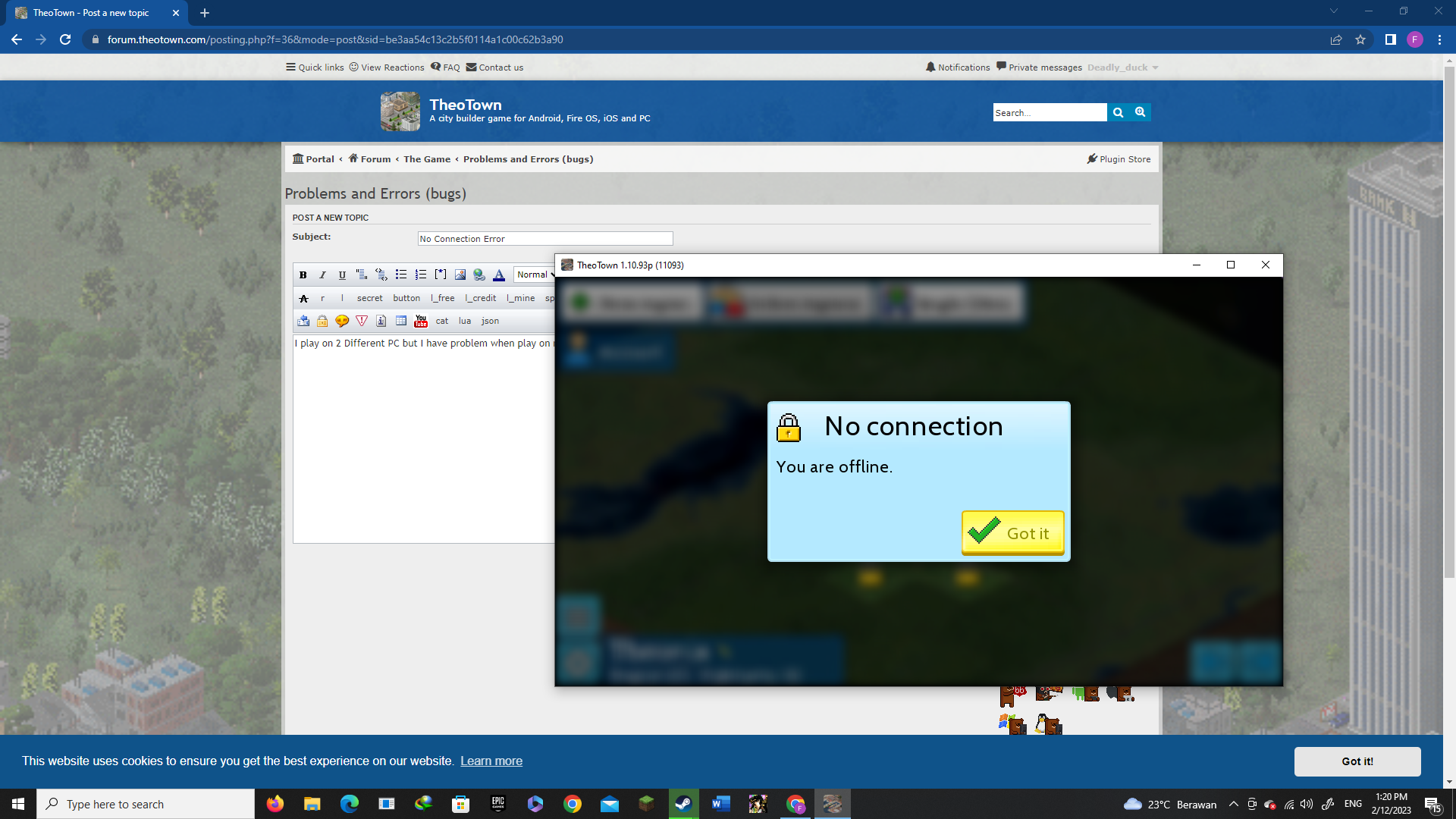
Task: Open View Reactions page
Action: click(387, 67)
